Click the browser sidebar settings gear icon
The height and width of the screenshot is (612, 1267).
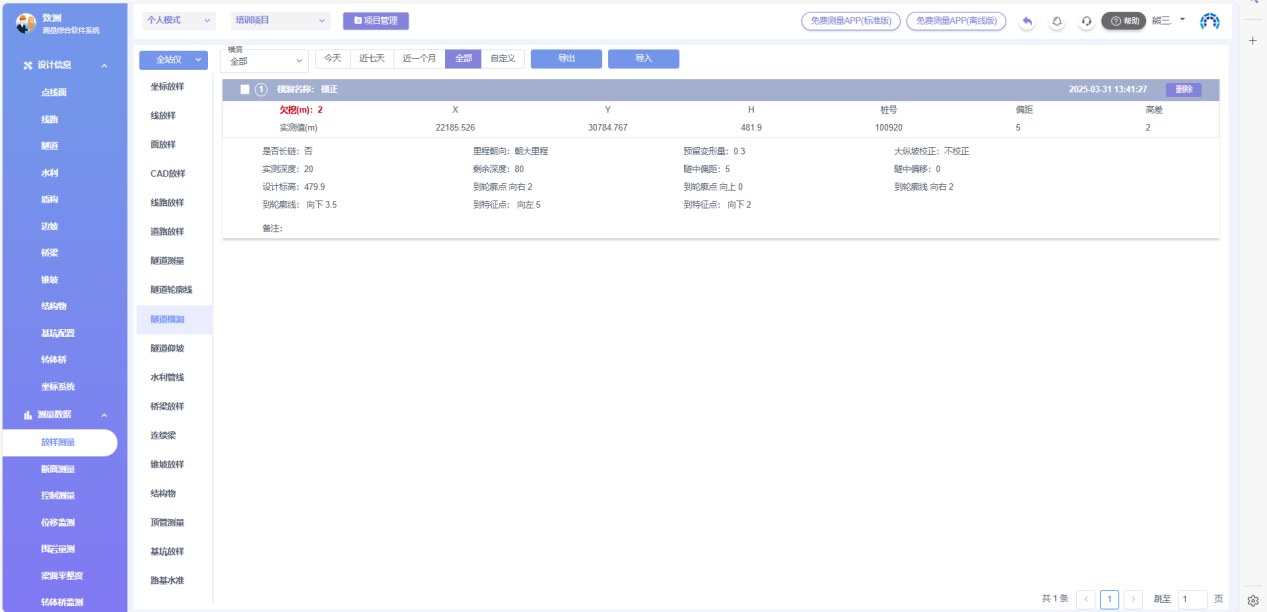pyautogui.click(x=1252, y=601)
